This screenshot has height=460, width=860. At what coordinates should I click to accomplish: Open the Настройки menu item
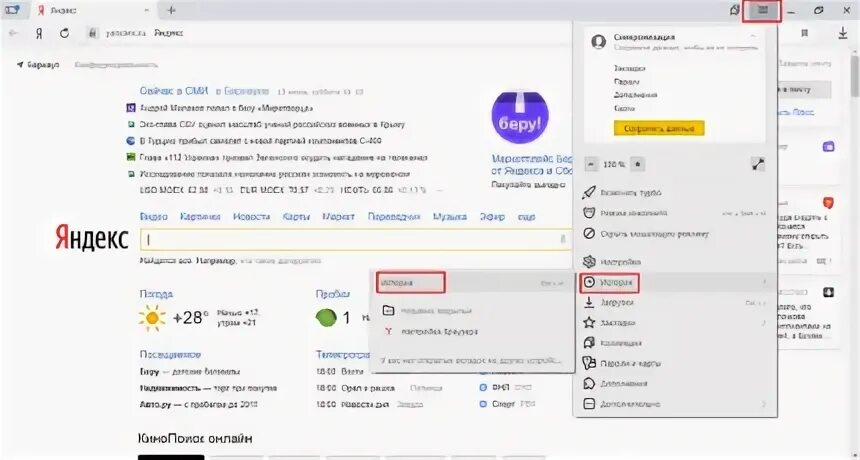coord(675,262)
